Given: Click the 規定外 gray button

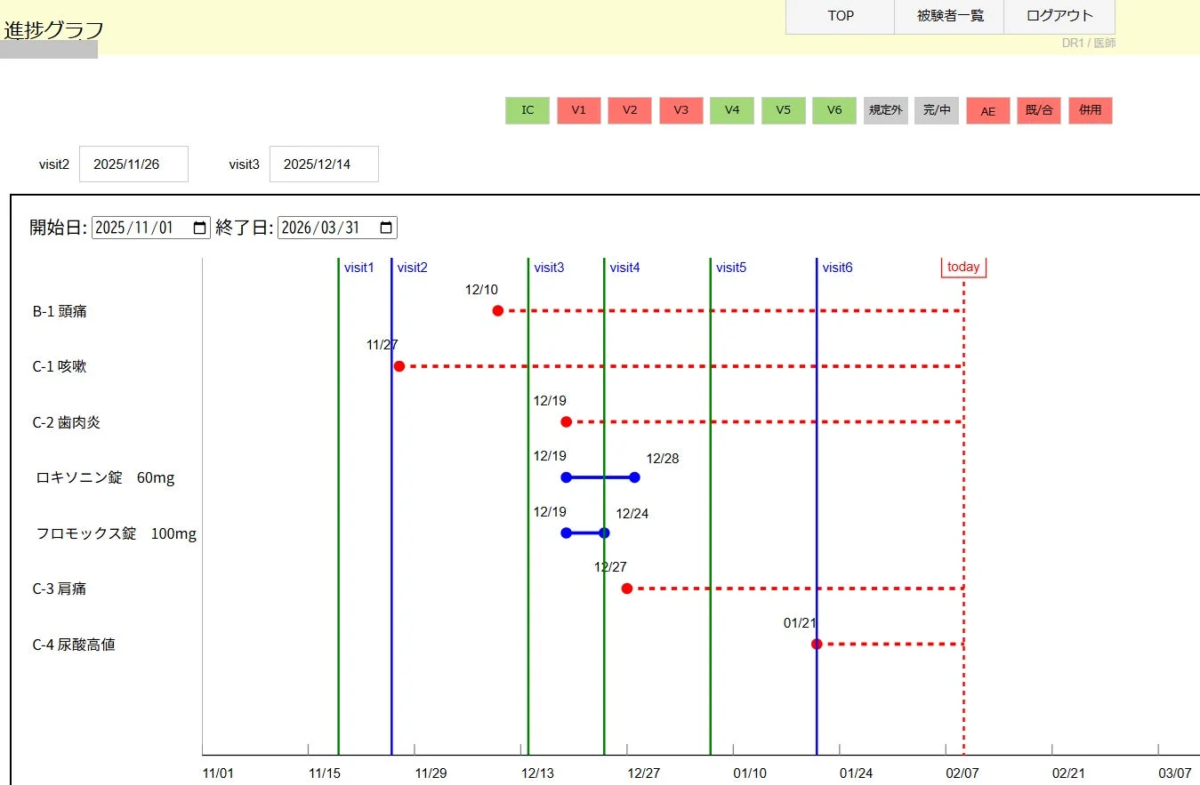Looking at the screenshot, I should point(885,111).
